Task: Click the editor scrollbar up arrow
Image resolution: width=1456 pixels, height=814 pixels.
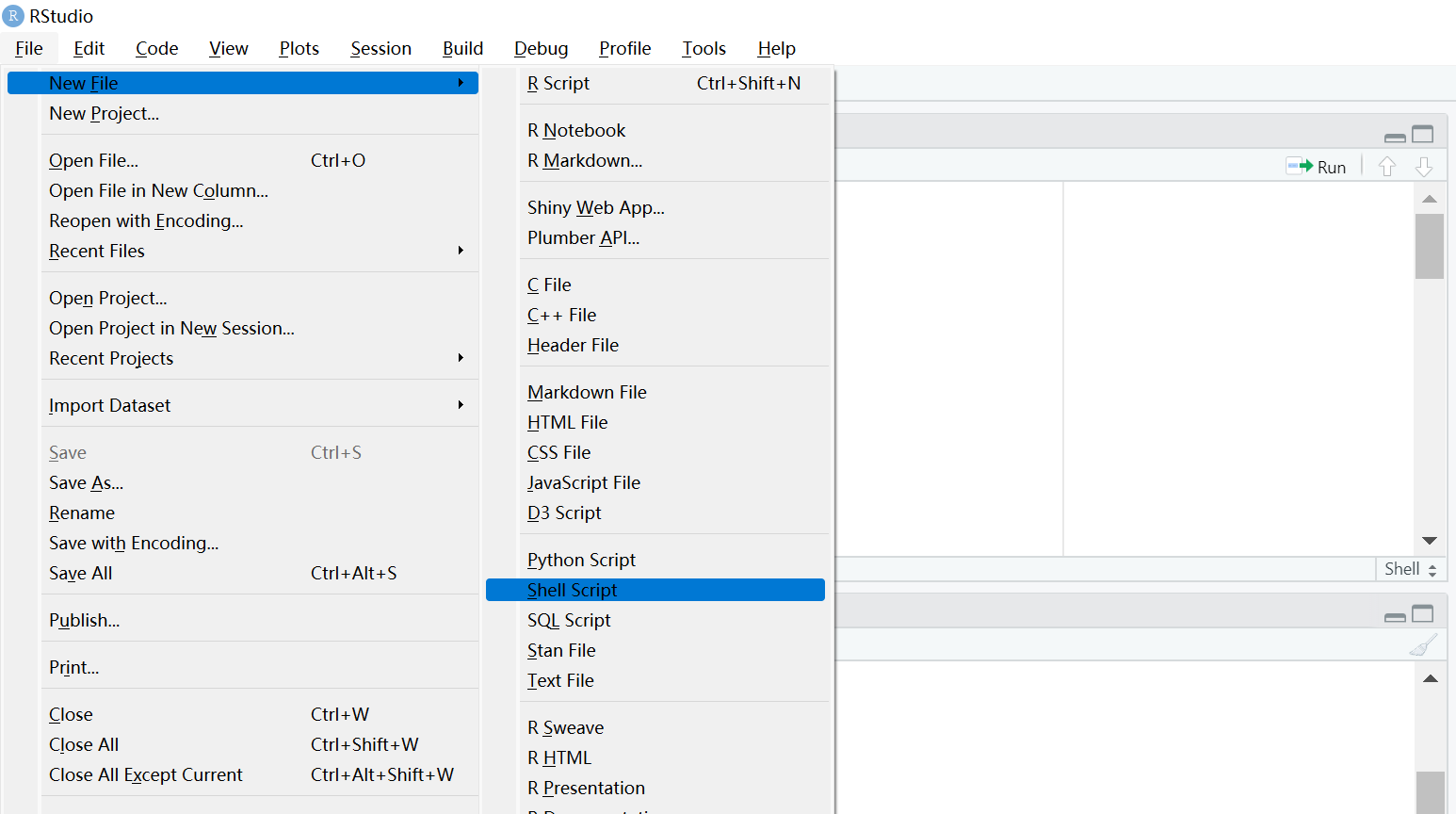Action: pyautogui.click(x=1429, y=198)
